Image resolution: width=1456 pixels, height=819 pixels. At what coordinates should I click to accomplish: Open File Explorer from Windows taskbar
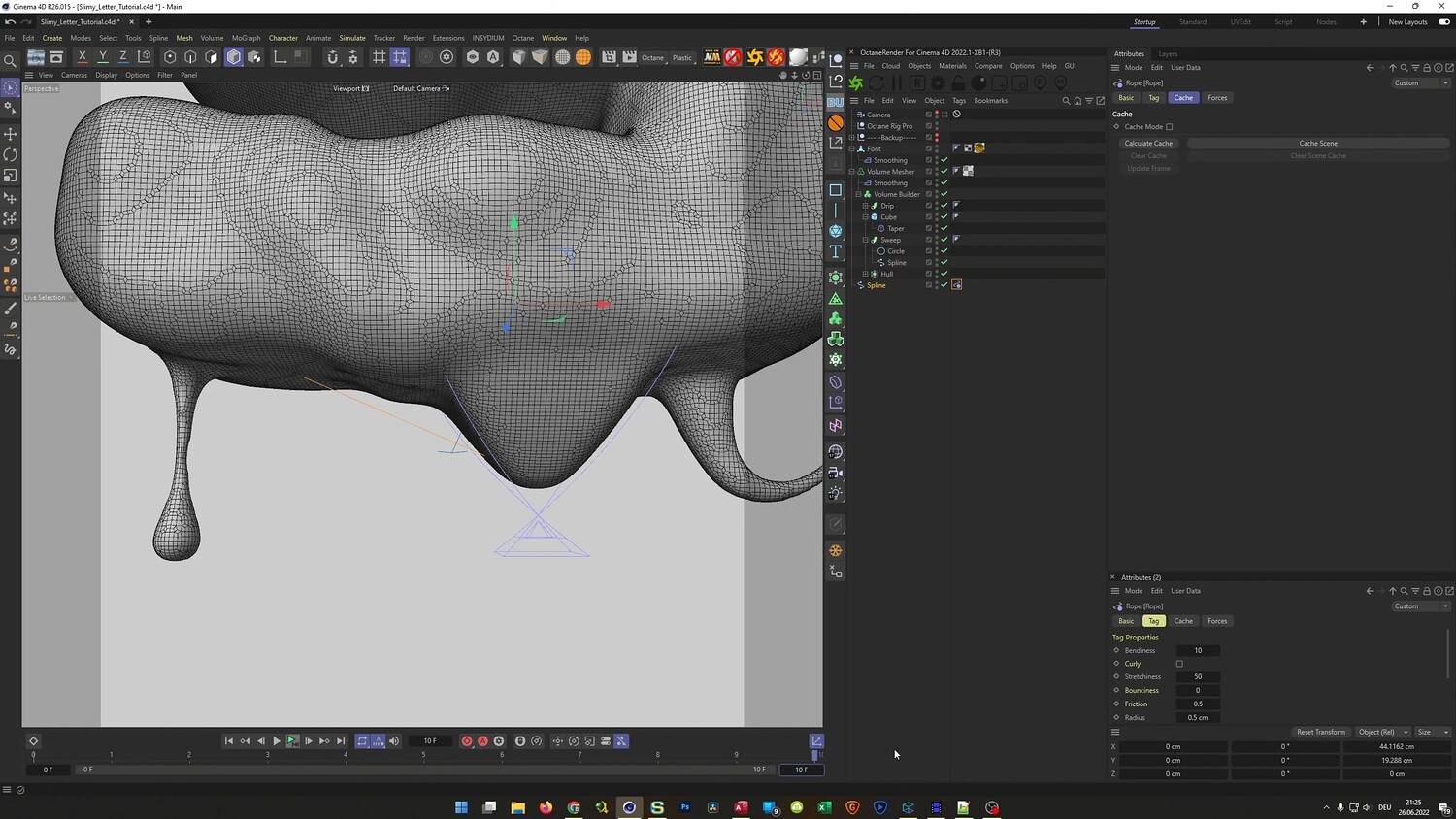tap(518, 807)
